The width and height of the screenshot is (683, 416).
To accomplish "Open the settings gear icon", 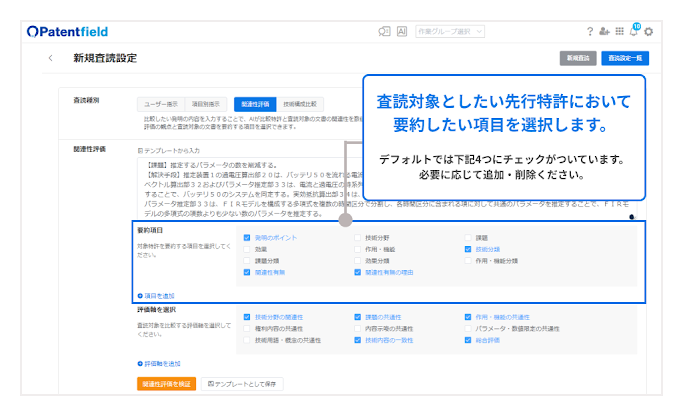I will pos(649,32).
